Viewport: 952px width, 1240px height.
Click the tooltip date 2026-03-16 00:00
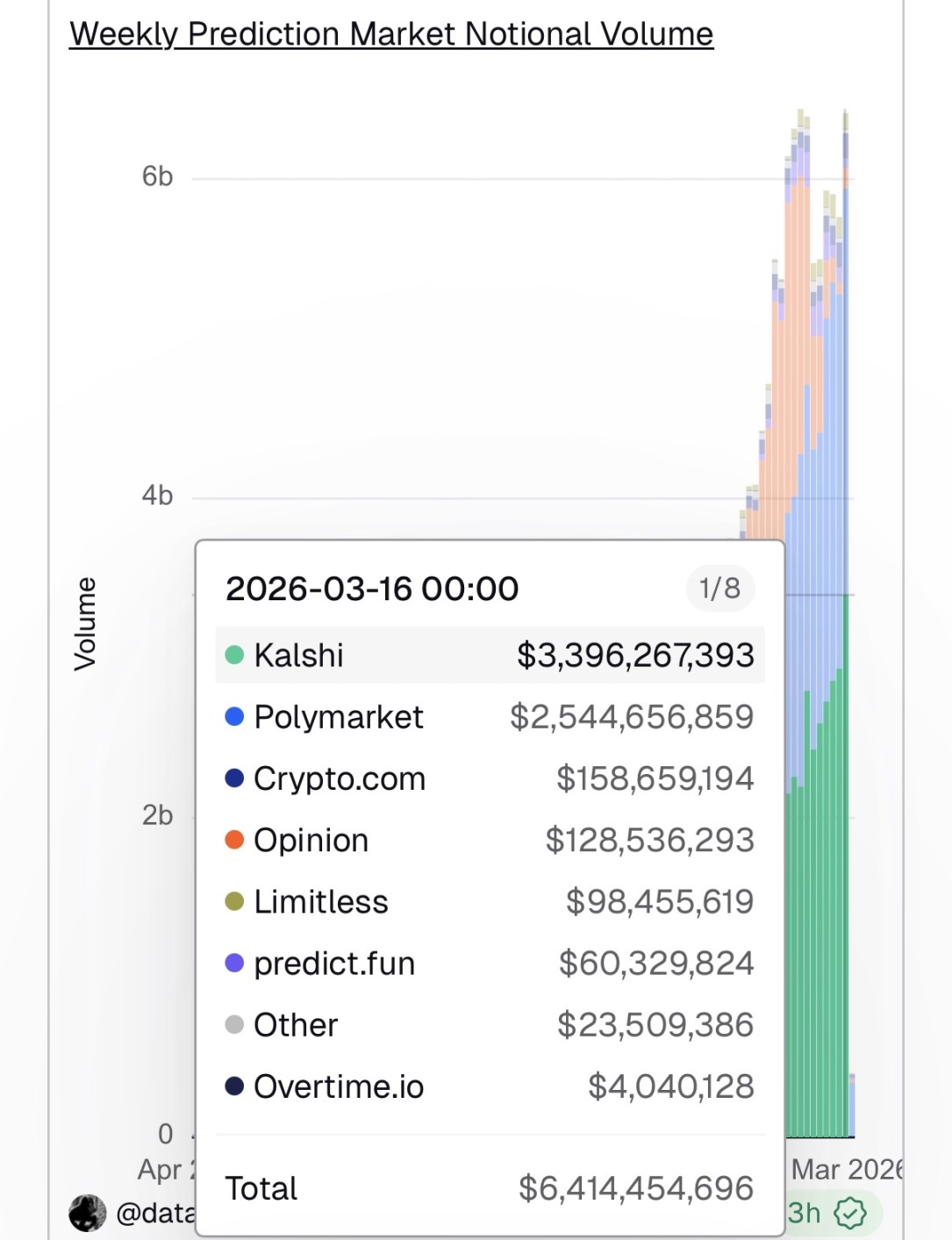click(372, 589)
